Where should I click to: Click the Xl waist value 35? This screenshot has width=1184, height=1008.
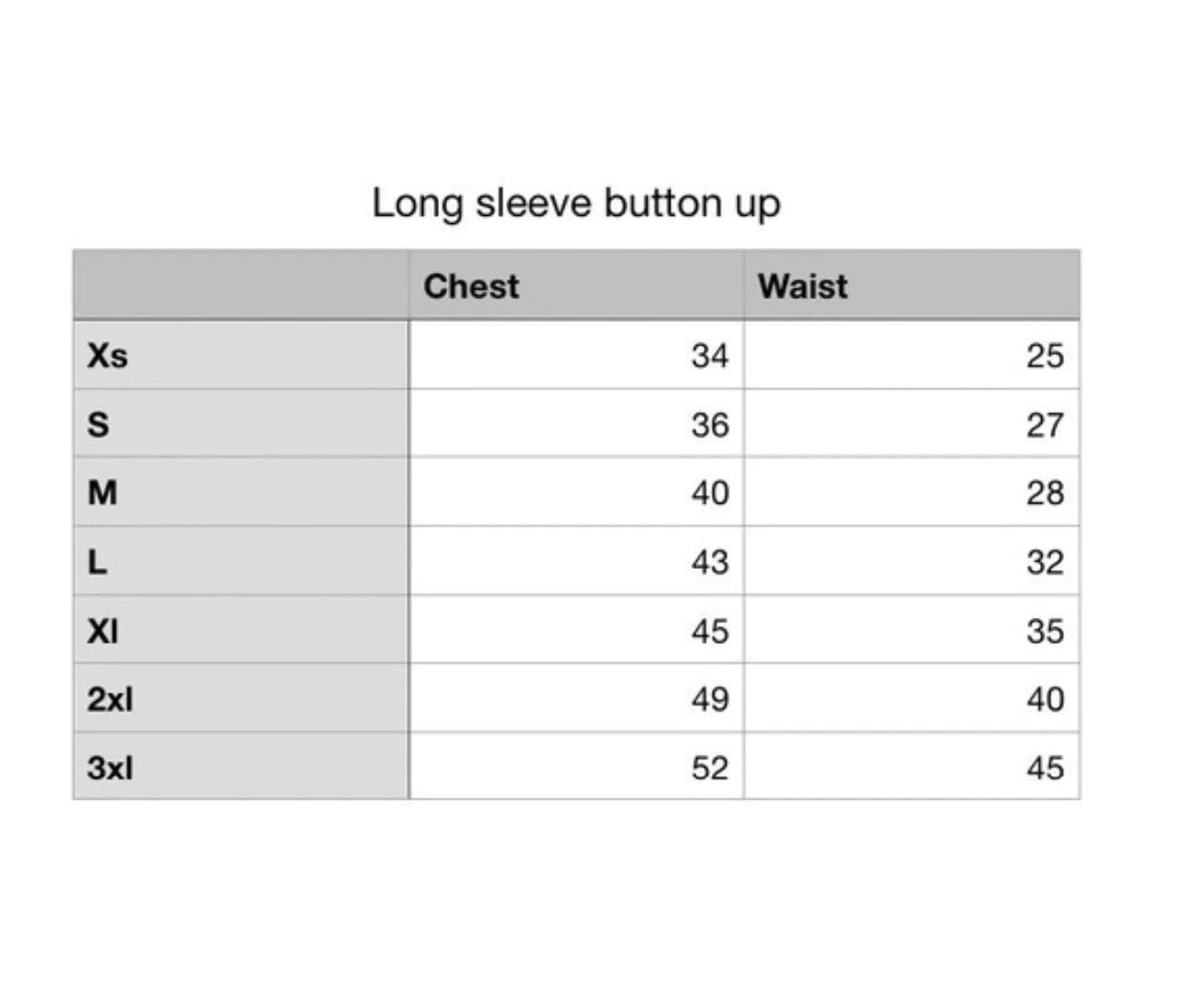point(1045,632)
